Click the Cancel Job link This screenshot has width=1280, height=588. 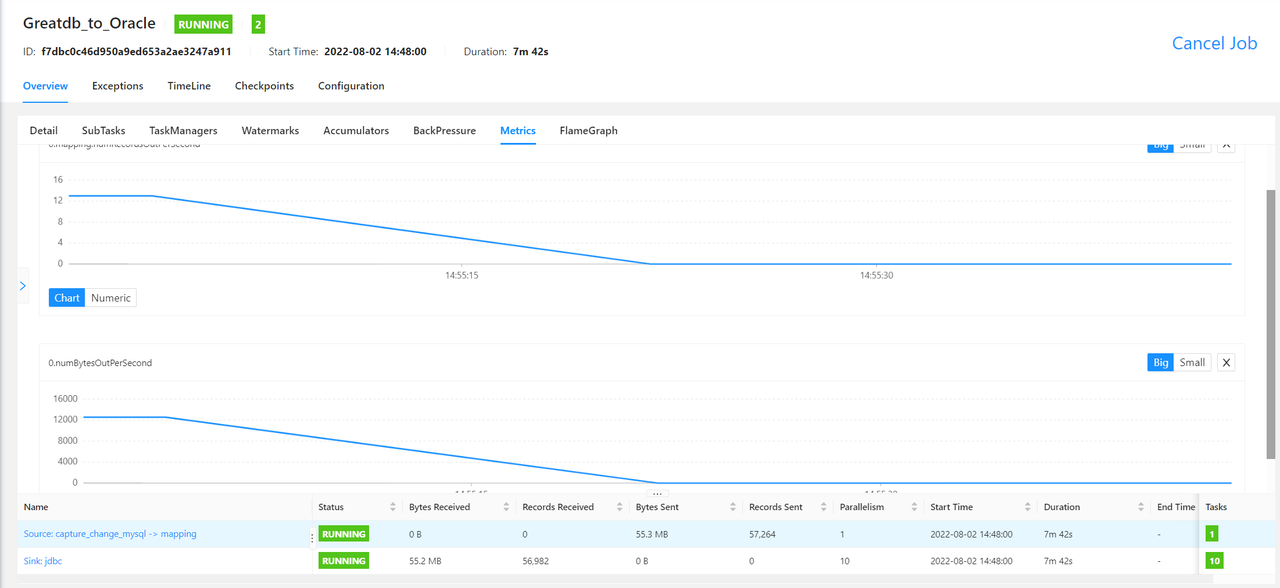pyautogui.click(x=1214, y=43)
